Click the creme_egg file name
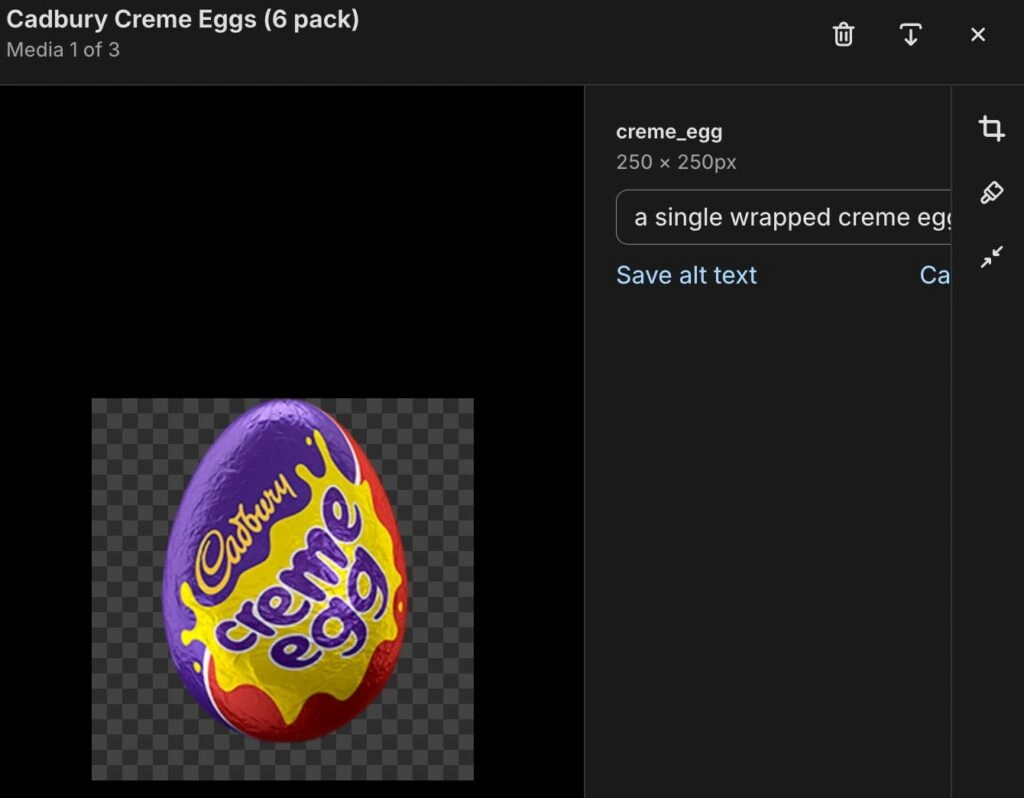The height and width of the screenshot is (798, 1024). click(x=669, y=132)
